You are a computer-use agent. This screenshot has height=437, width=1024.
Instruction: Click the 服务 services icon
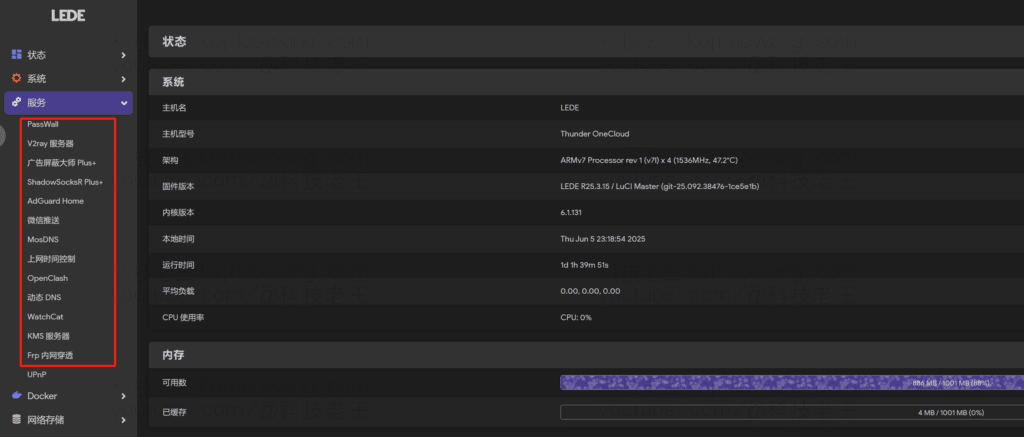(x=17, y=103)
